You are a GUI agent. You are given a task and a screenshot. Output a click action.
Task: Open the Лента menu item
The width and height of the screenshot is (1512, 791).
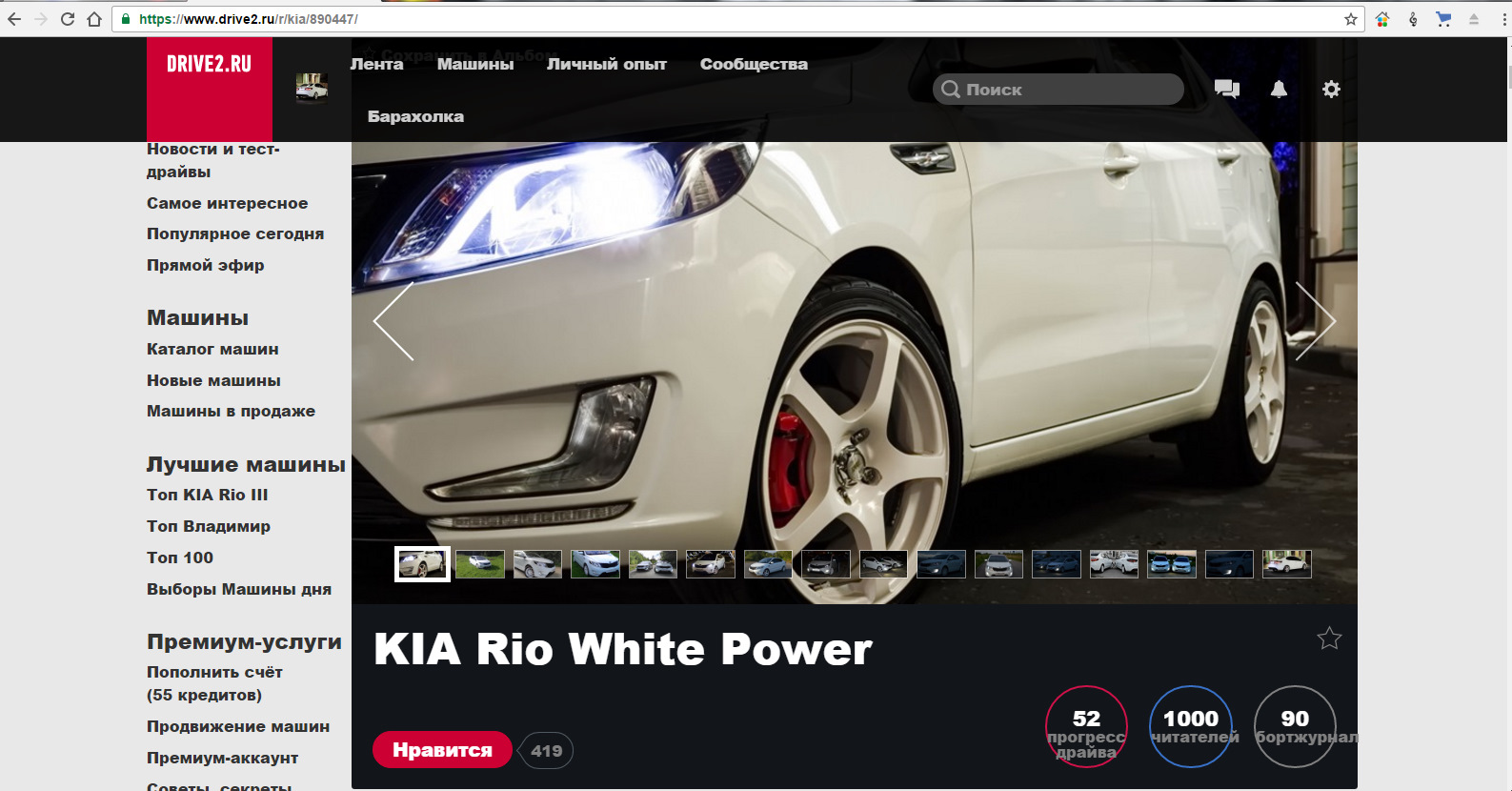(376, 64)
